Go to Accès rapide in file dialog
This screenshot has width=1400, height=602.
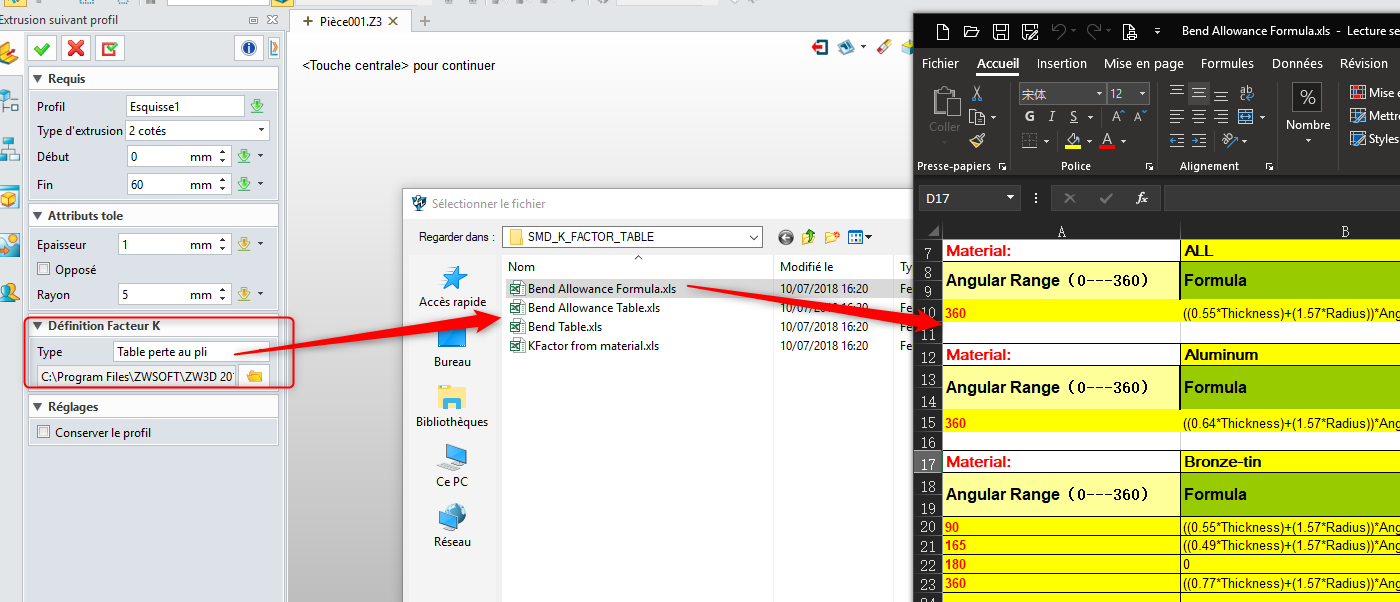point(452,287)
